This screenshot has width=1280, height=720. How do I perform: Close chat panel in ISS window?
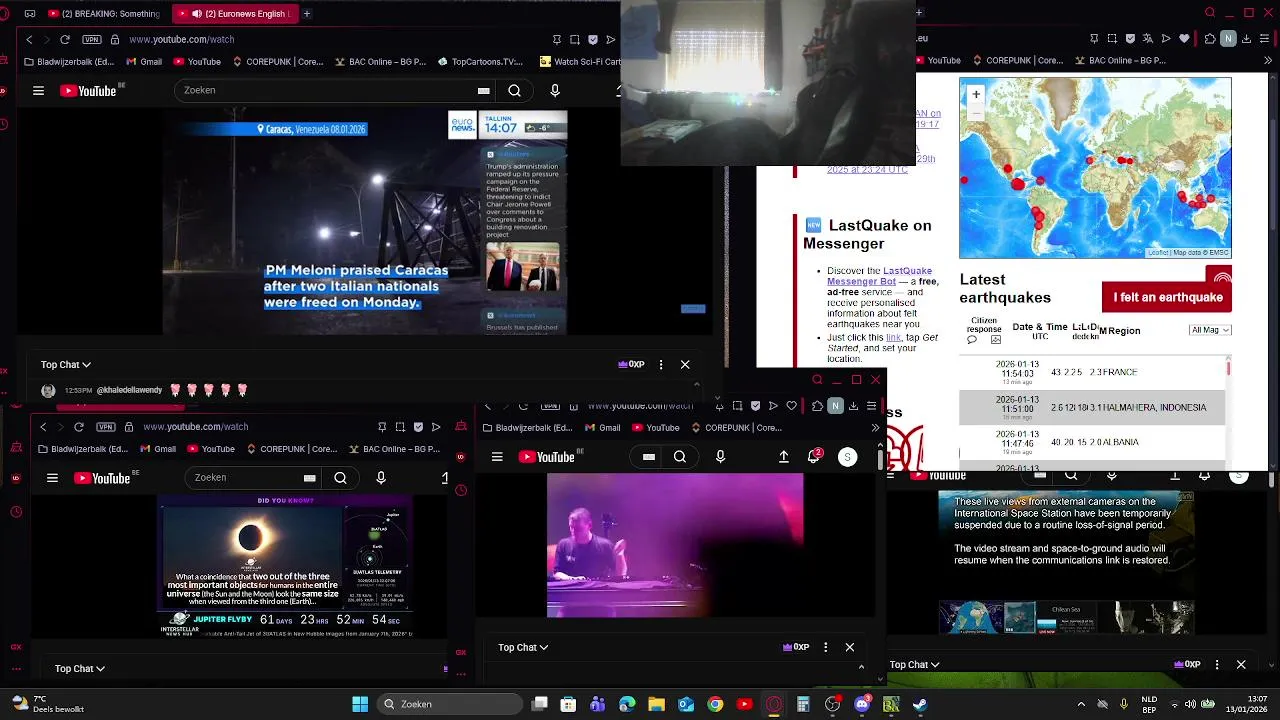(x=1241, y=665)
